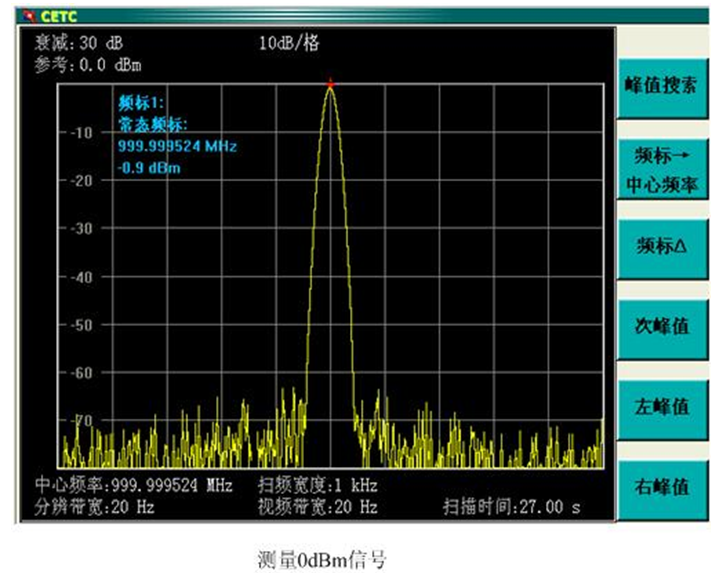Click the 衰减: 30 dB attenuation readout
711x573 pixels.
point(79,44)
